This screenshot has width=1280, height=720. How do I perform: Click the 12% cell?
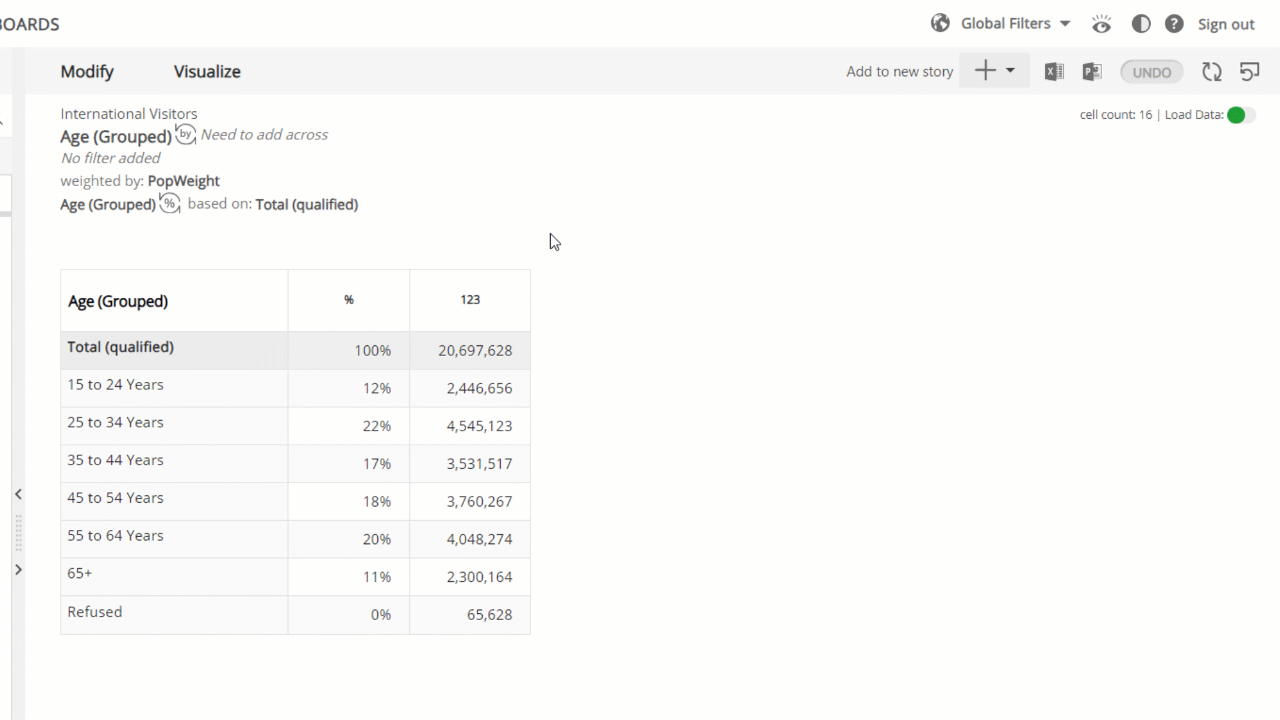point(349,388)
